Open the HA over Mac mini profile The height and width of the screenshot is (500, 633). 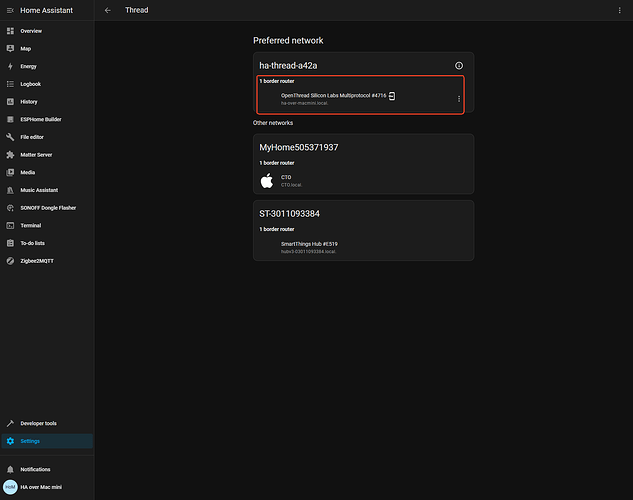[x=41, y=487]
